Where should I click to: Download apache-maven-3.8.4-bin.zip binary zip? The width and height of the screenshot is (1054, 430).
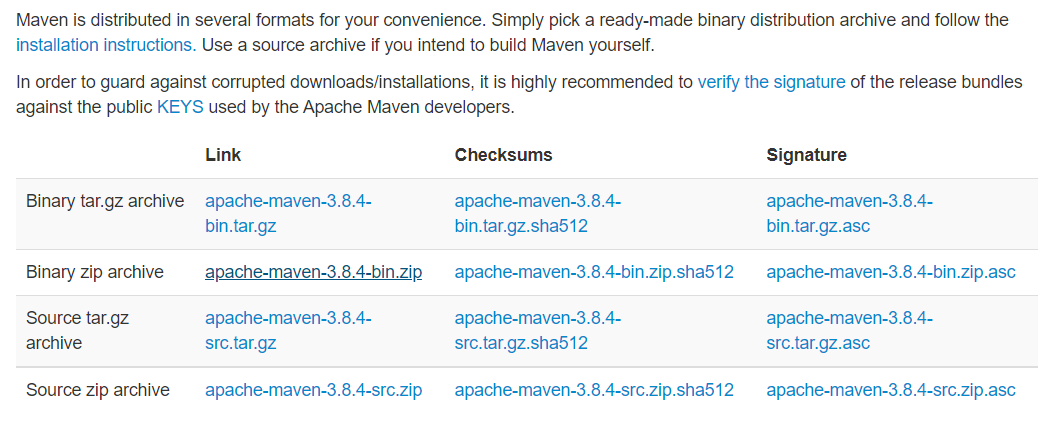tap(314, 272)
